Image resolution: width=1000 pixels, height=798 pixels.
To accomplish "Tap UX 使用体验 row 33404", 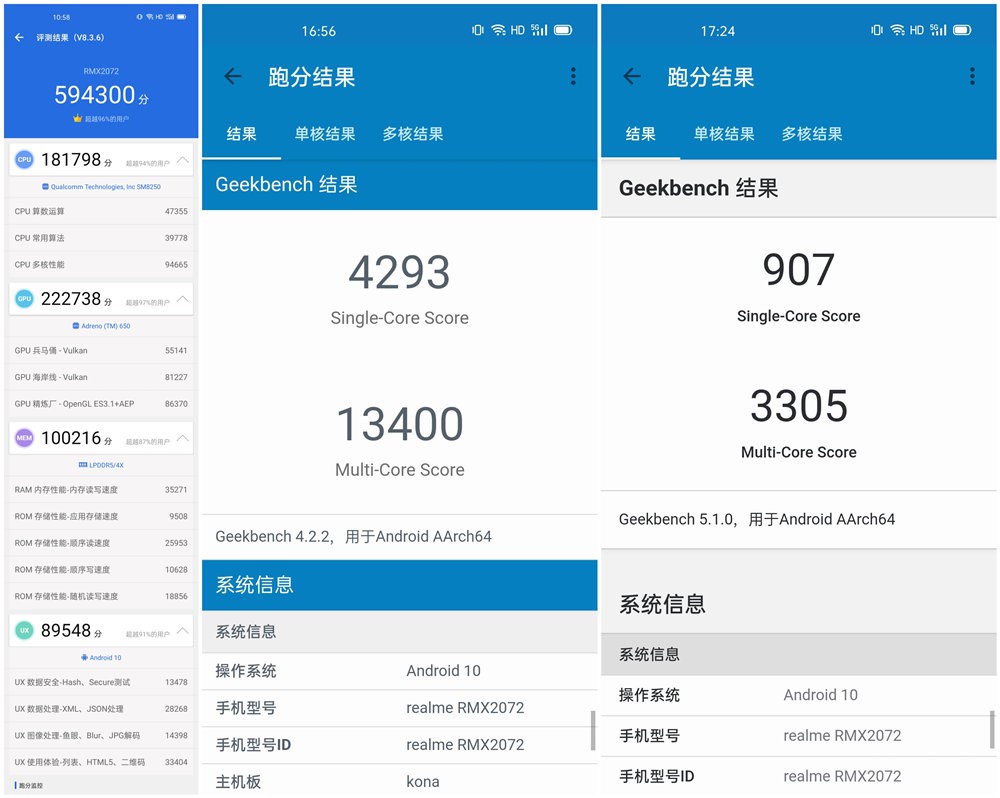I will point(101,762).
